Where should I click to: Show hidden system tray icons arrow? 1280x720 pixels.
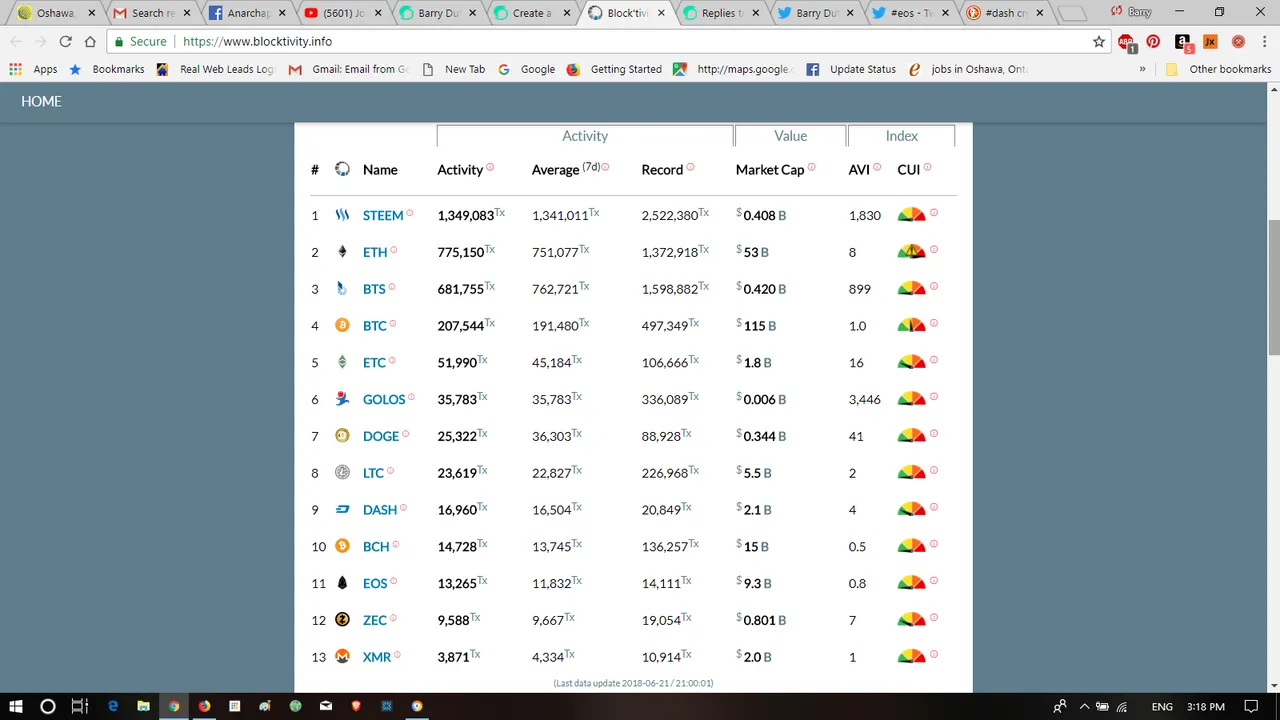coord(1085,706)
